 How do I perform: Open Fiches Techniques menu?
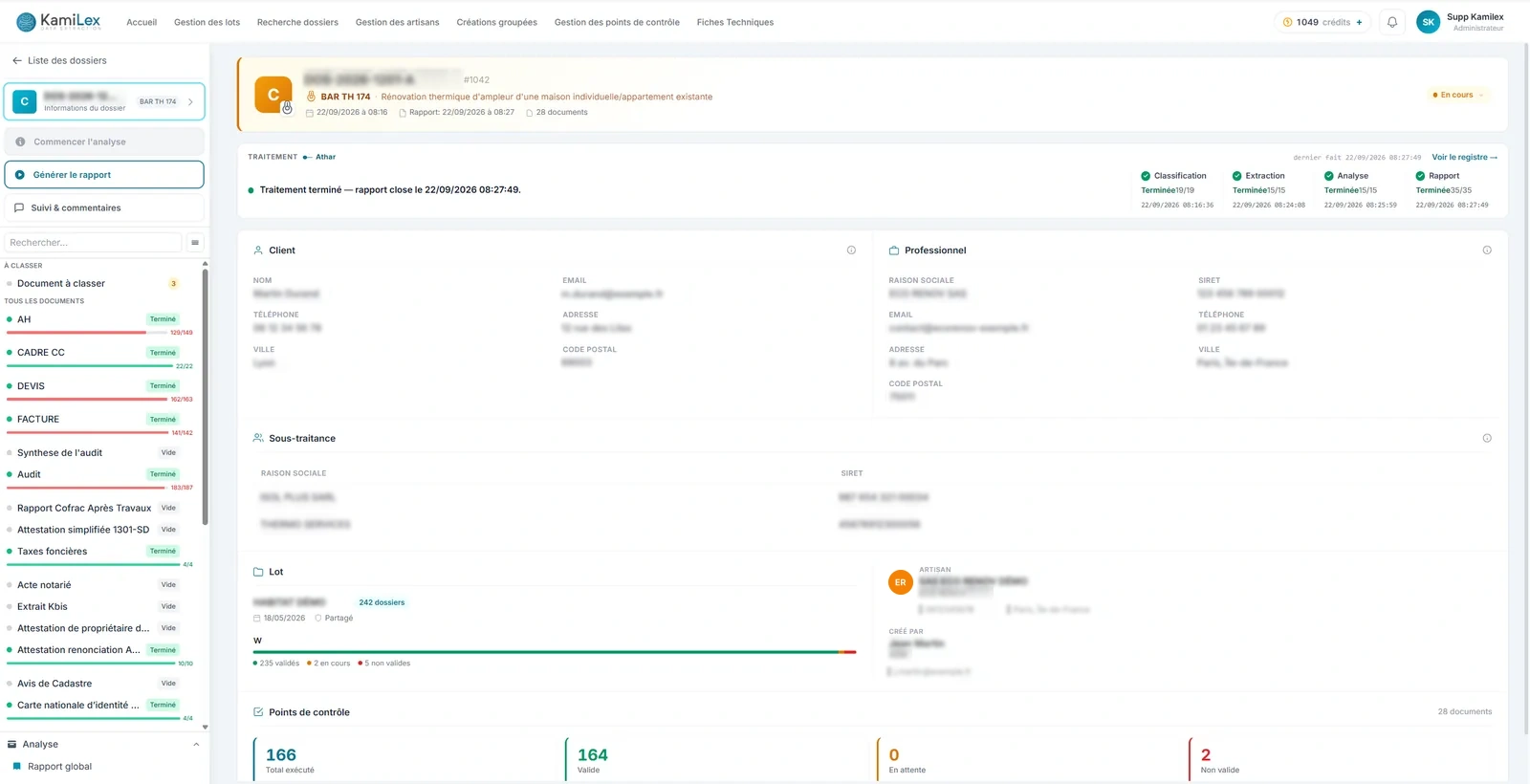[x=735, y=22]
